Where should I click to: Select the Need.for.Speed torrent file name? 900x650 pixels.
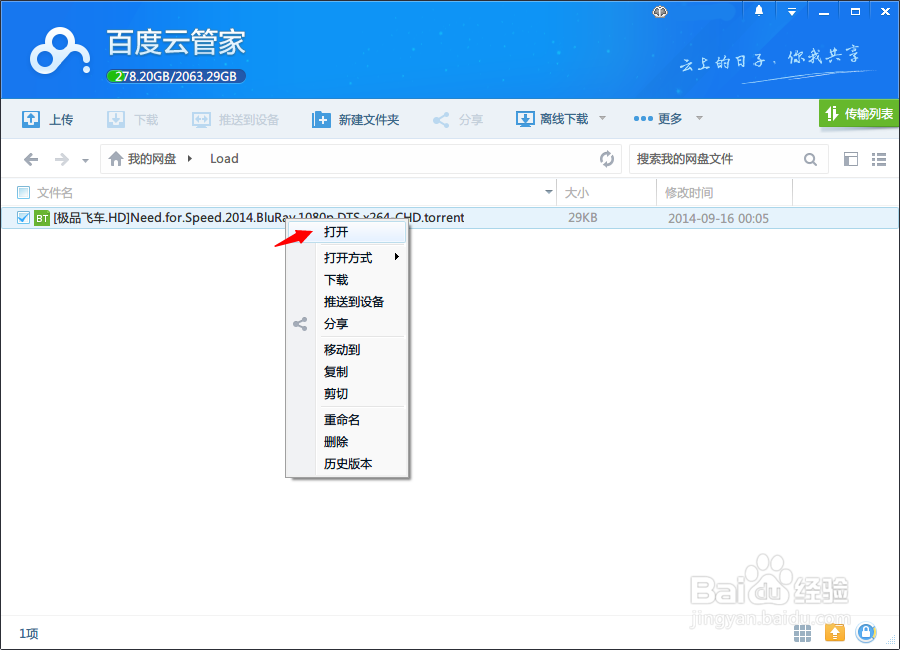[x=259, y=218]
